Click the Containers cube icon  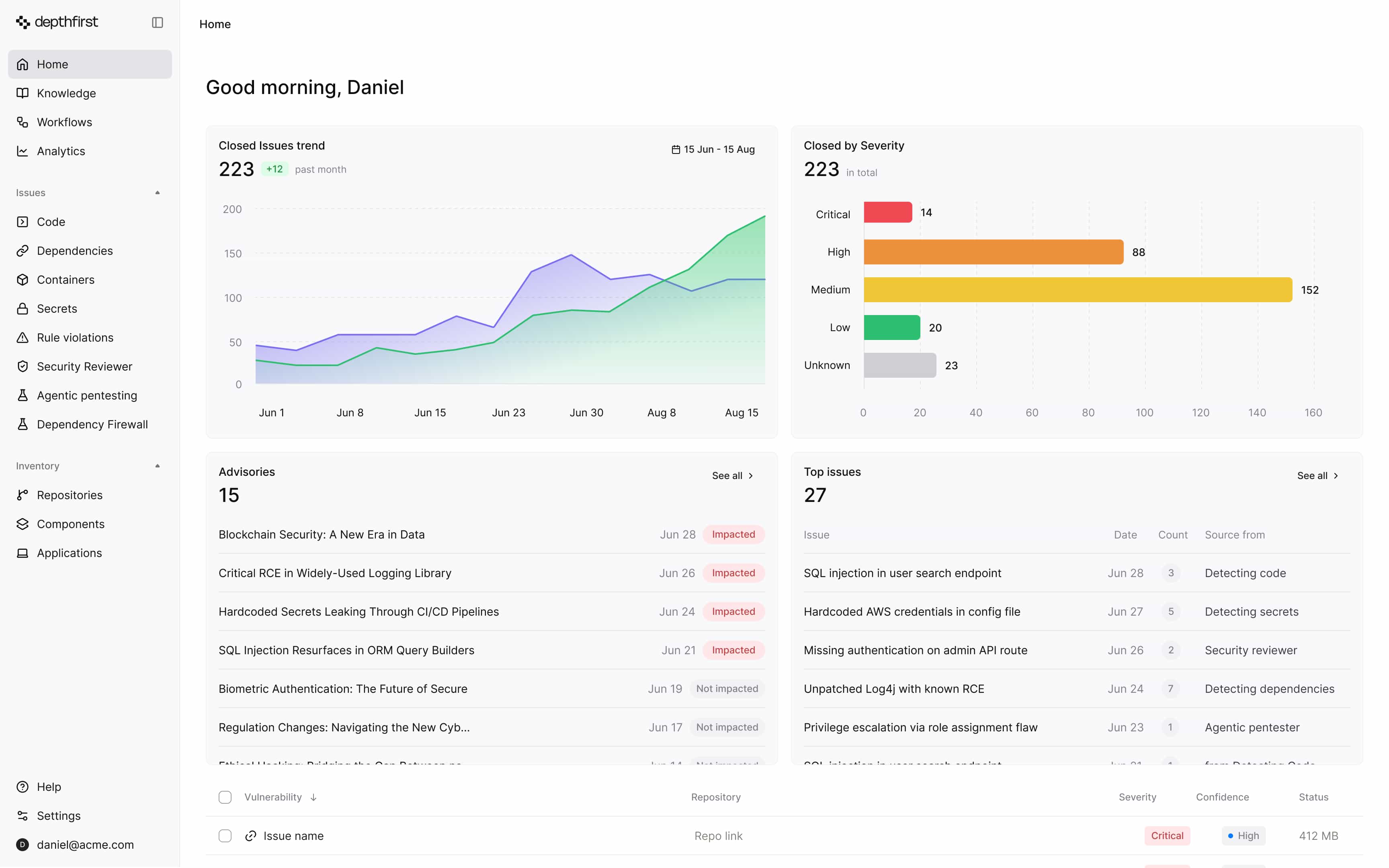23,280
